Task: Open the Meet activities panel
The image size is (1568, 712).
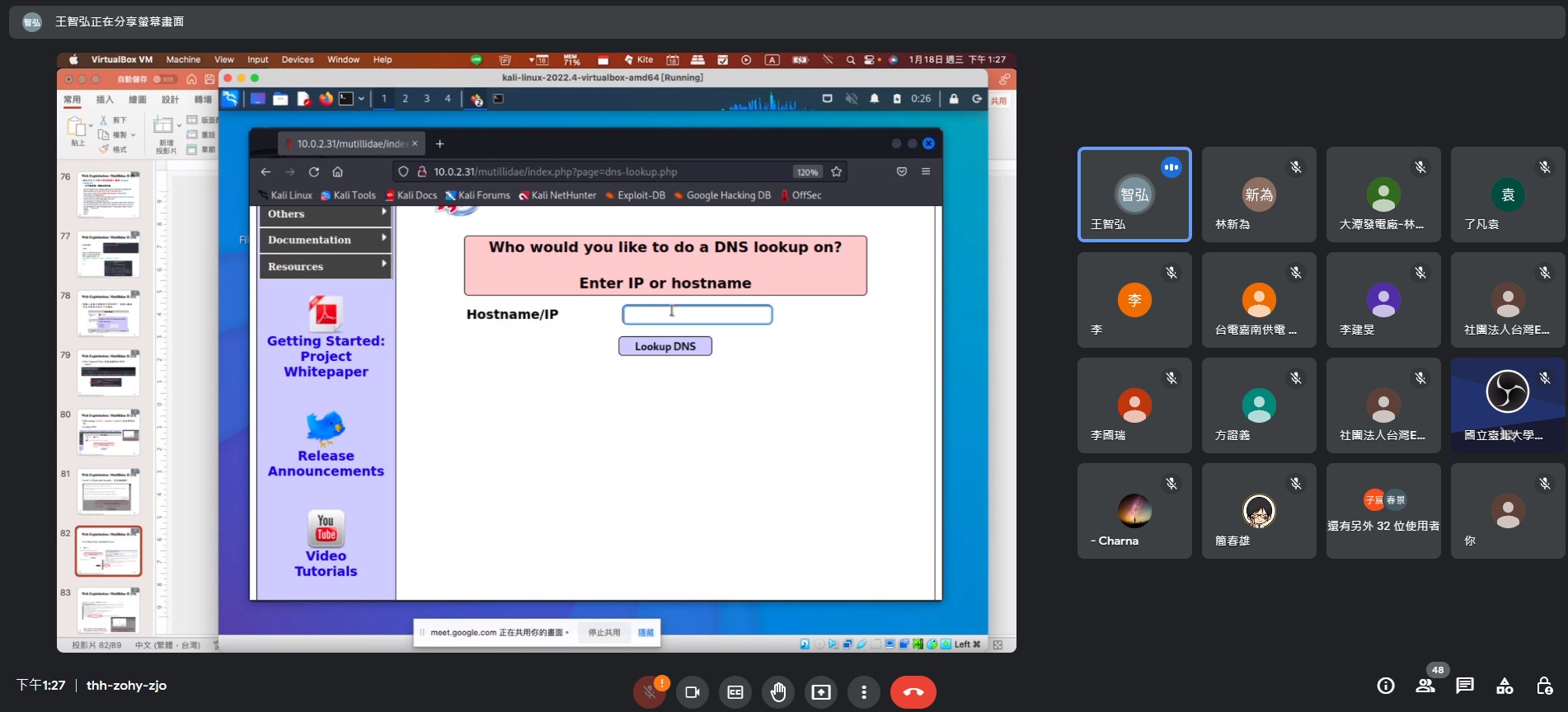Action: pos(1505,686)
